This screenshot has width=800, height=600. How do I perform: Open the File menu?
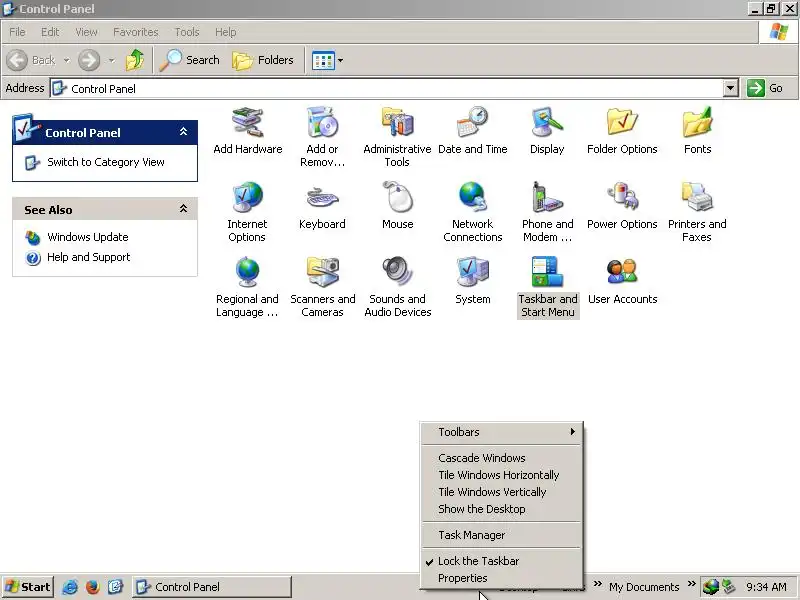17,32
